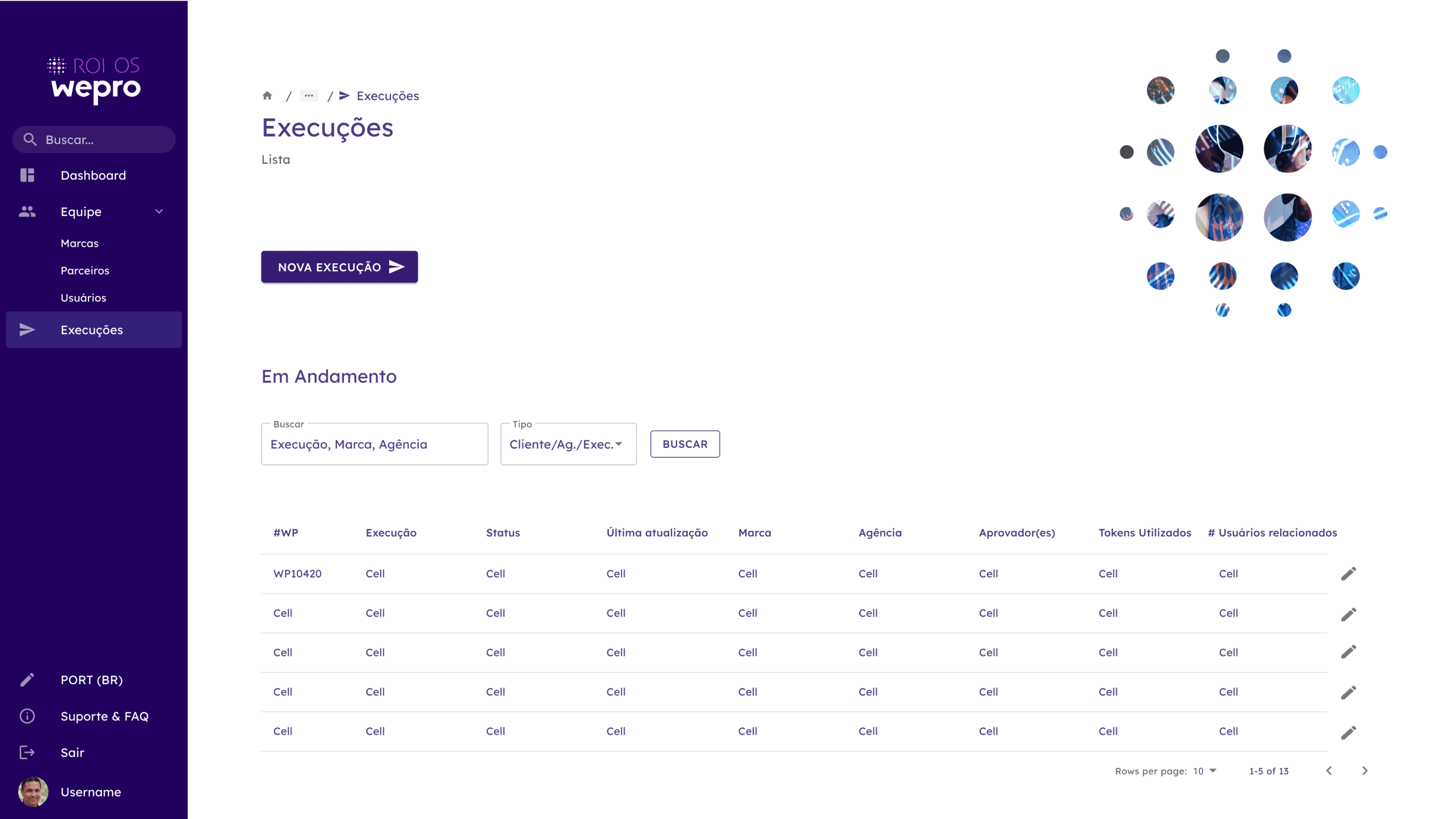Image resolution: width=1456 pixels, height=819 pixels.
Task: Click the magnifier icon in sidebar search
Action: [x=30, y=139]
